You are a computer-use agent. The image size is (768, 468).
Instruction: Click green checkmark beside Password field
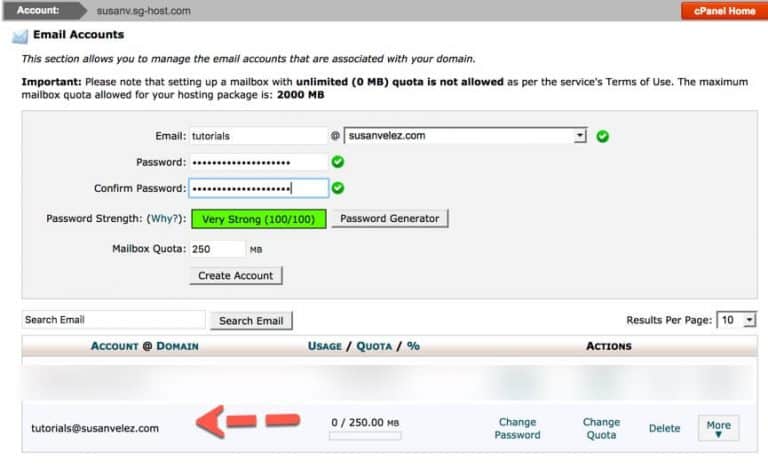point(338,161)
